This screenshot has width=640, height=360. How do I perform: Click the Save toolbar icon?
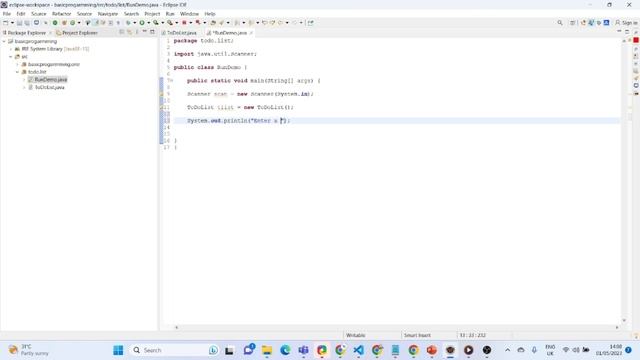click(x=19, y=23)
